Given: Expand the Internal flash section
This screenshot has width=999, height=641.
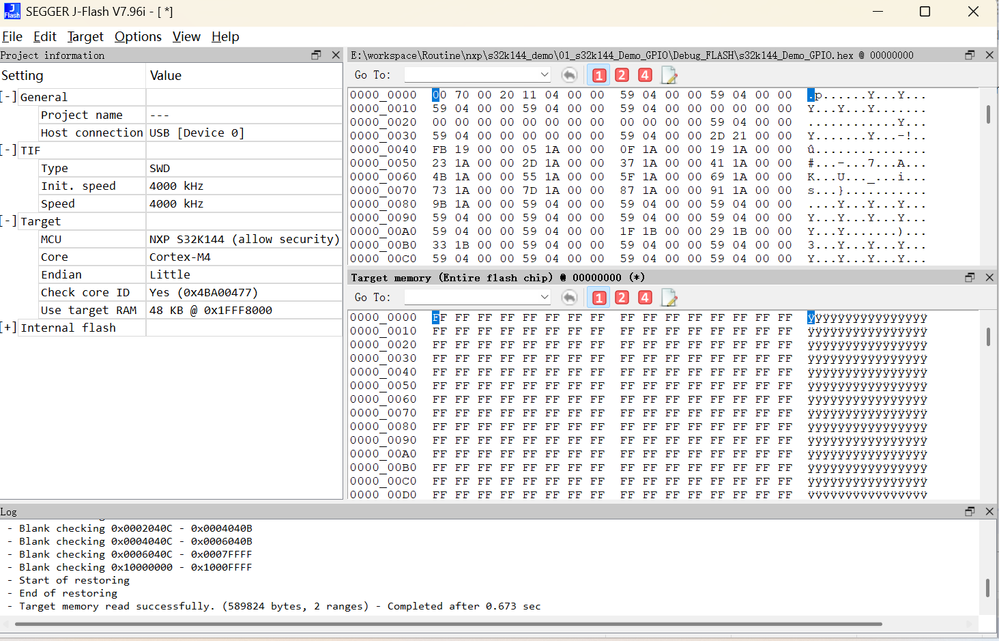Looking at the screenshot, I should point(8,328).
